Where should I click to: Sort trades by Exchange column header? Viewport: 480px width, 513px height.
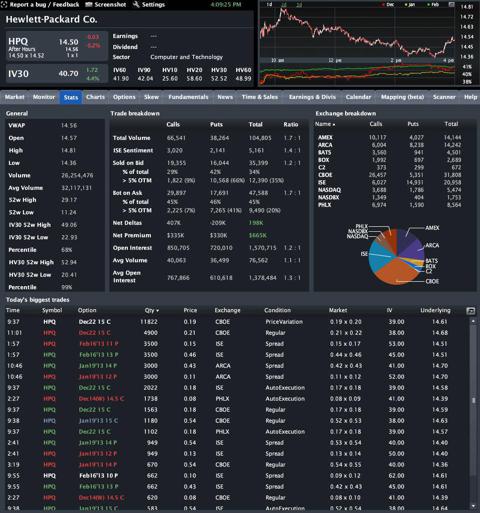coord(227,310)
